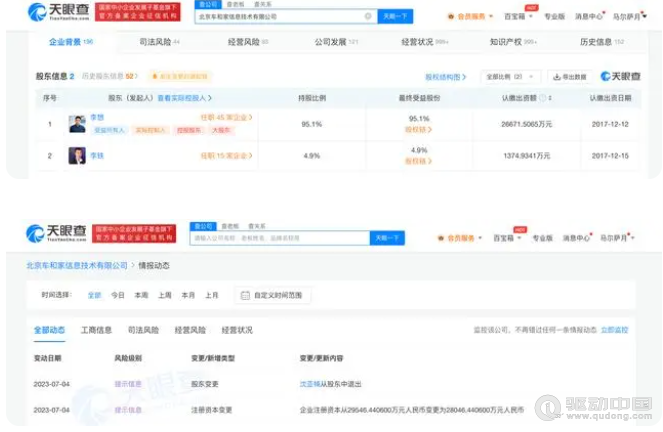Open shareholder 李铁's profile link
Viewport: 663px width, 432px height.
pos(97,156)
